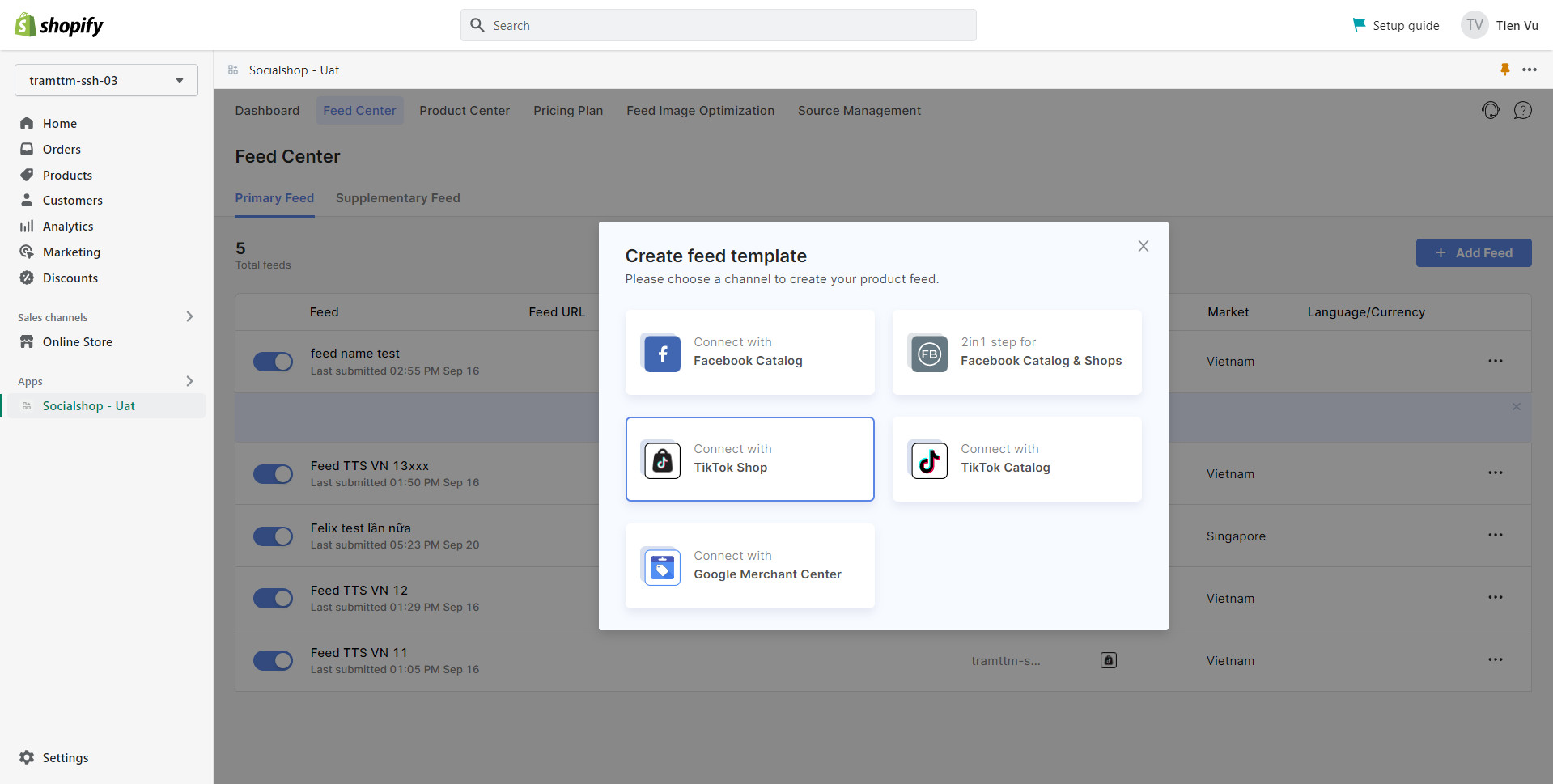
Task: Click the Add Feed button
Action: (1474, 252)
